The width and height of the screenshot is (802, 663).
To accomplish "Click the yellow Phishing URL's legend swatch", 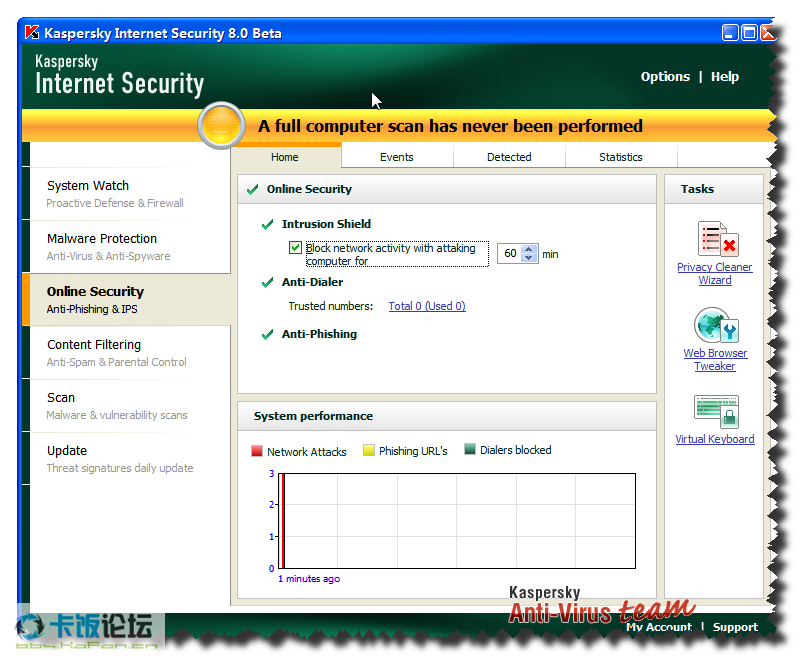I will pos(369,450).
